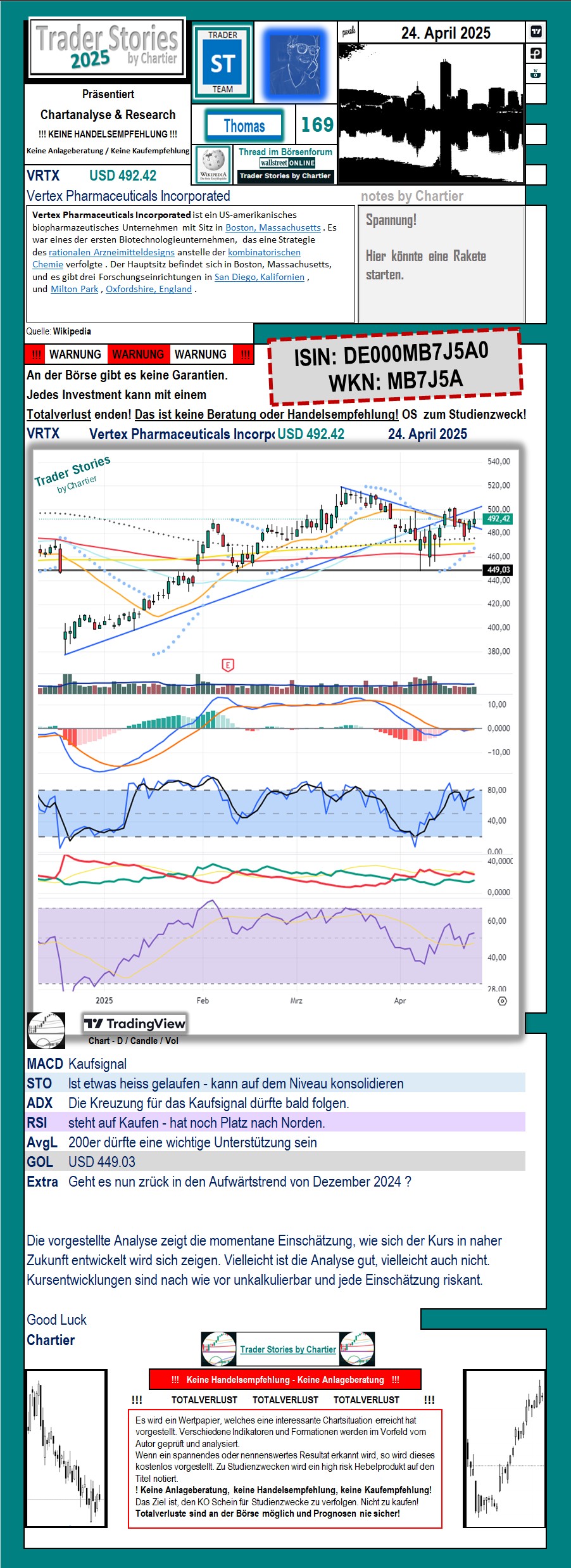This screenshot has height=1568, width=571.
Task: Click the round chart thumbnail left of TradingView
Action: 46,1031
